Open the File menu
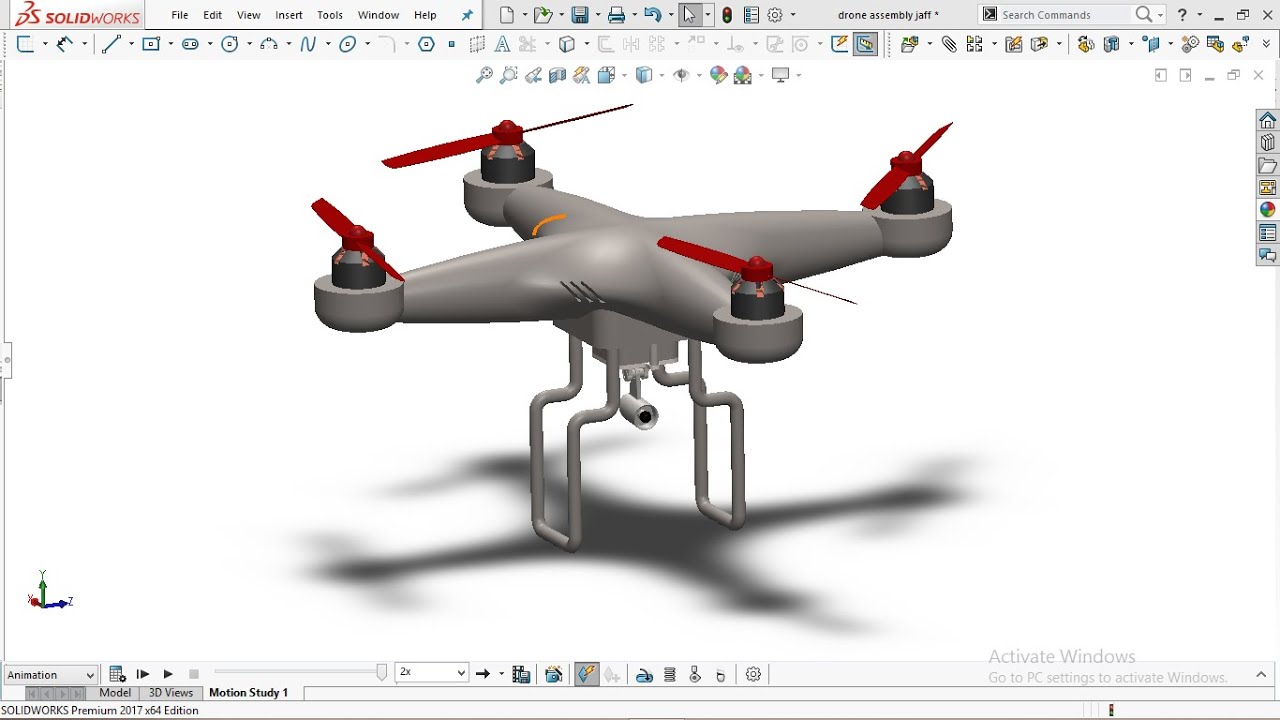The width and height of the screenshot is (1280, 720). (180, 15)
